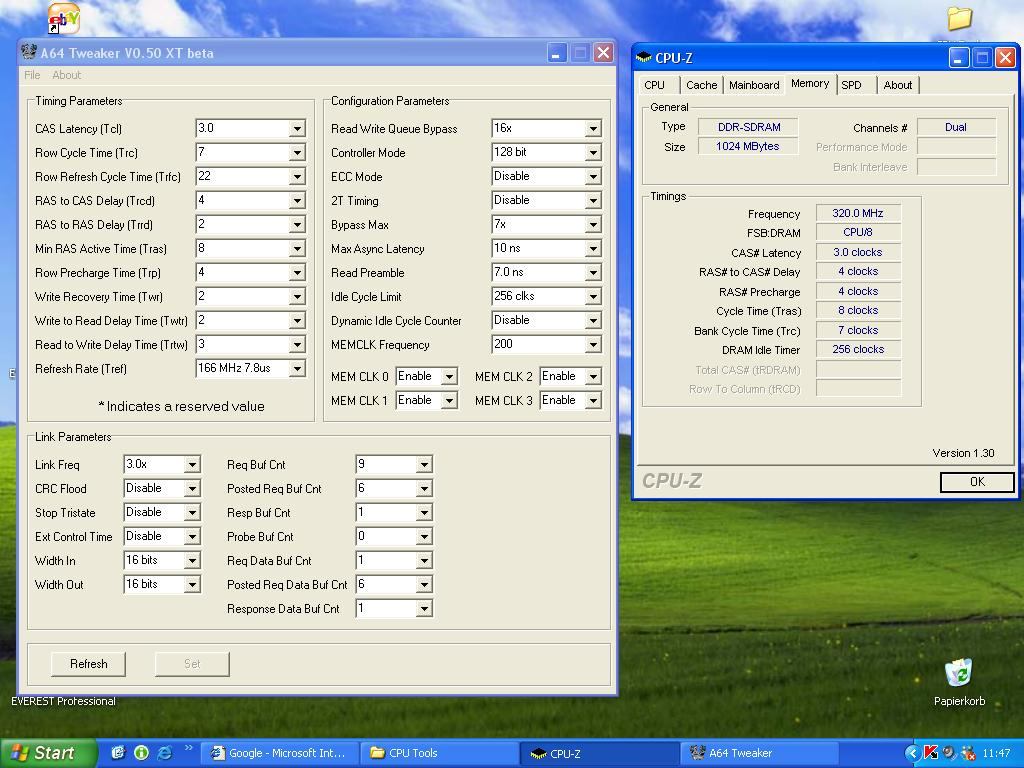The width and height of the screenshot is (1024, 768).
Task: Switch to the About tab in CPU-Z
Action: click(897, 85)
